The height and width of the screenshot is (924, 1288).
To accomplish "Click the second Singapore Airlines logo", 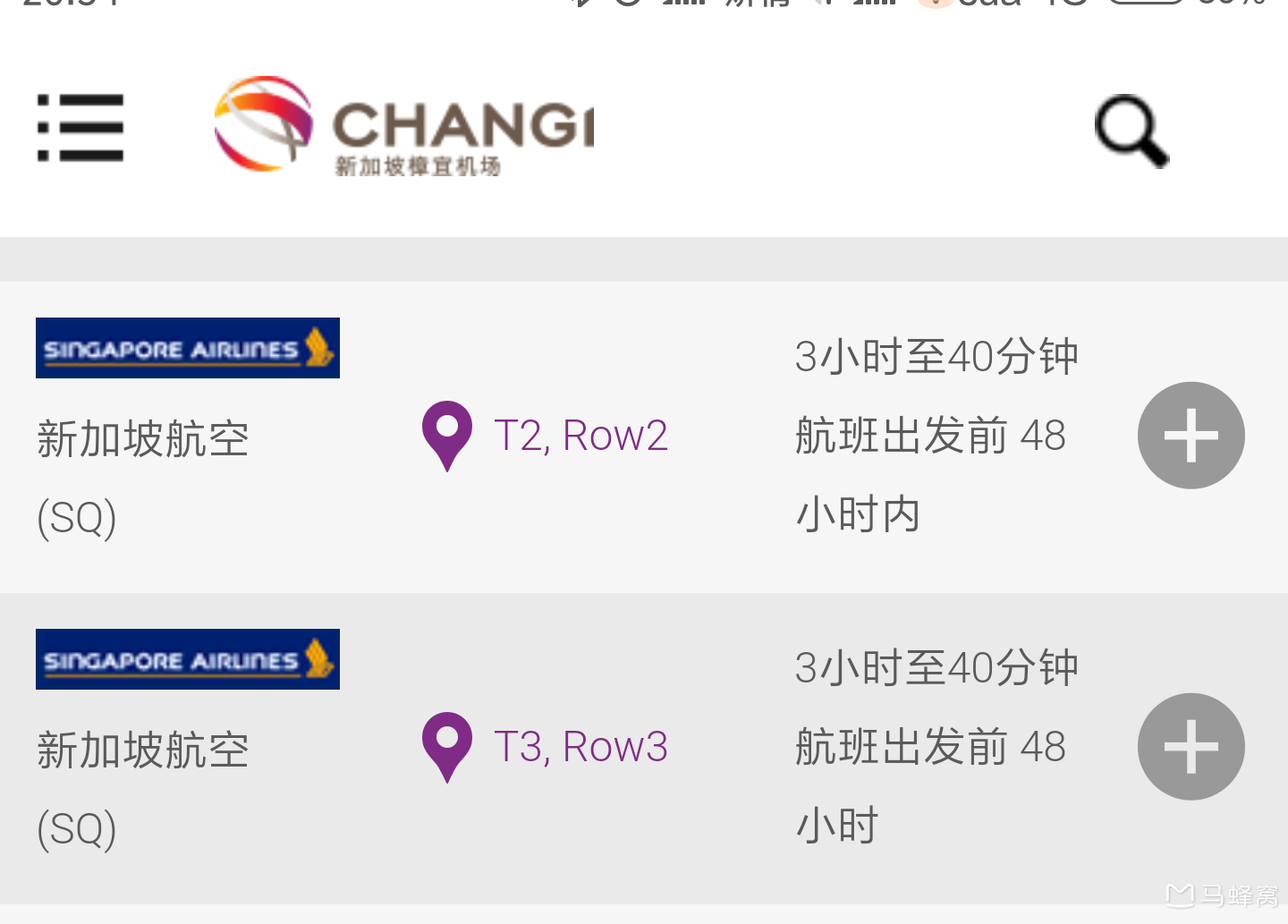I will pos(187,659).
